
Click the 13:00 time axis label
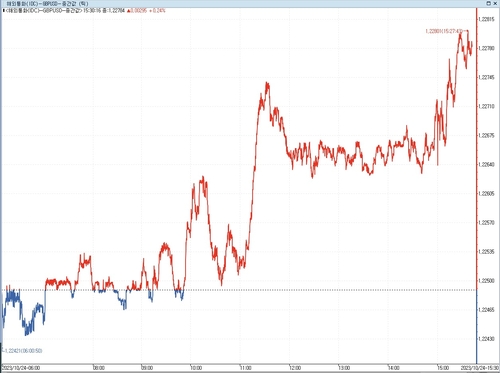pyautogui.click(x=344, y=368)
